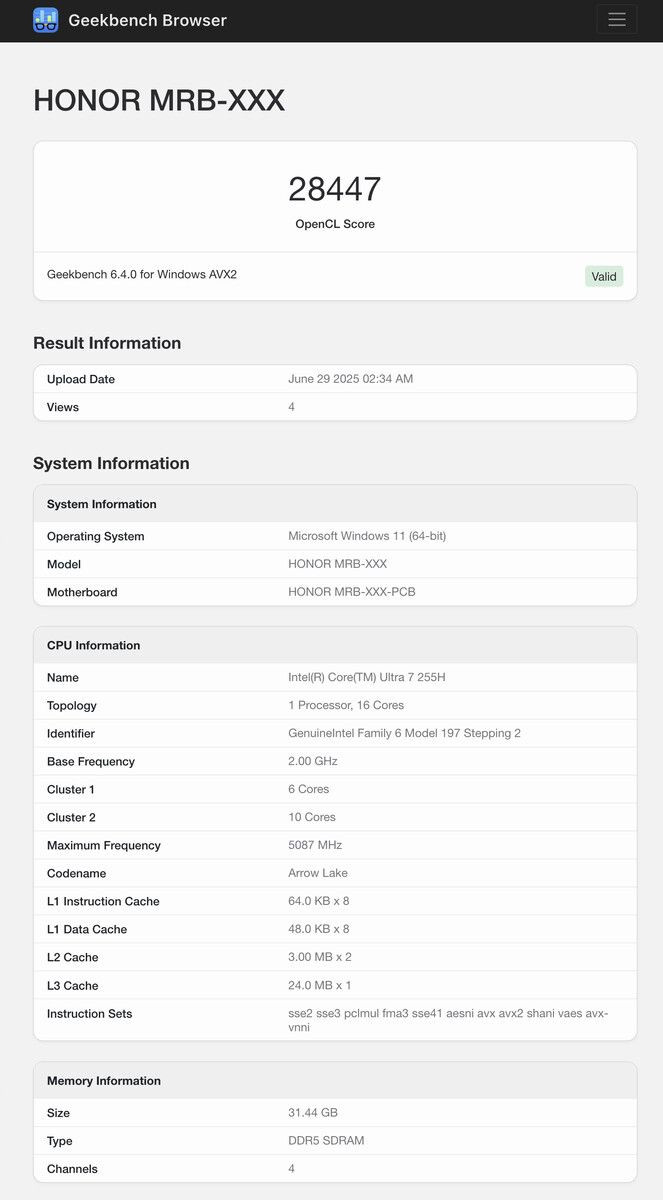Viewport: 663px width, 1200px height.
Task: Click the Motherboard HONOR MRB-XXX-PCB value
Action: (352, 592)
